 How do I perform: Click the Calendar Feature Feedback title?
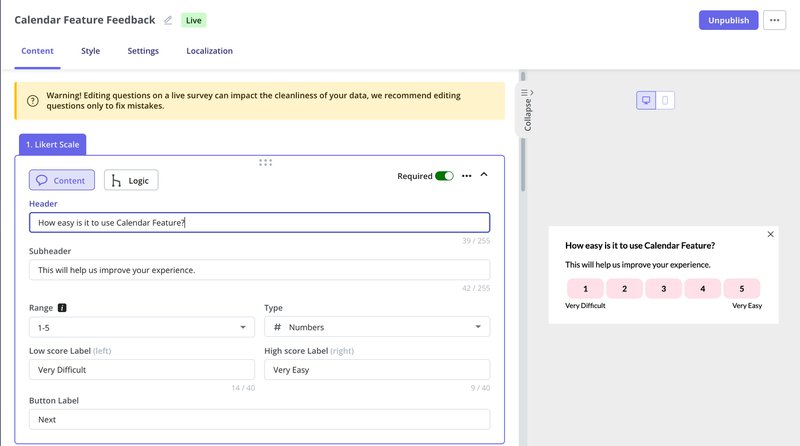tap(85, 20)
